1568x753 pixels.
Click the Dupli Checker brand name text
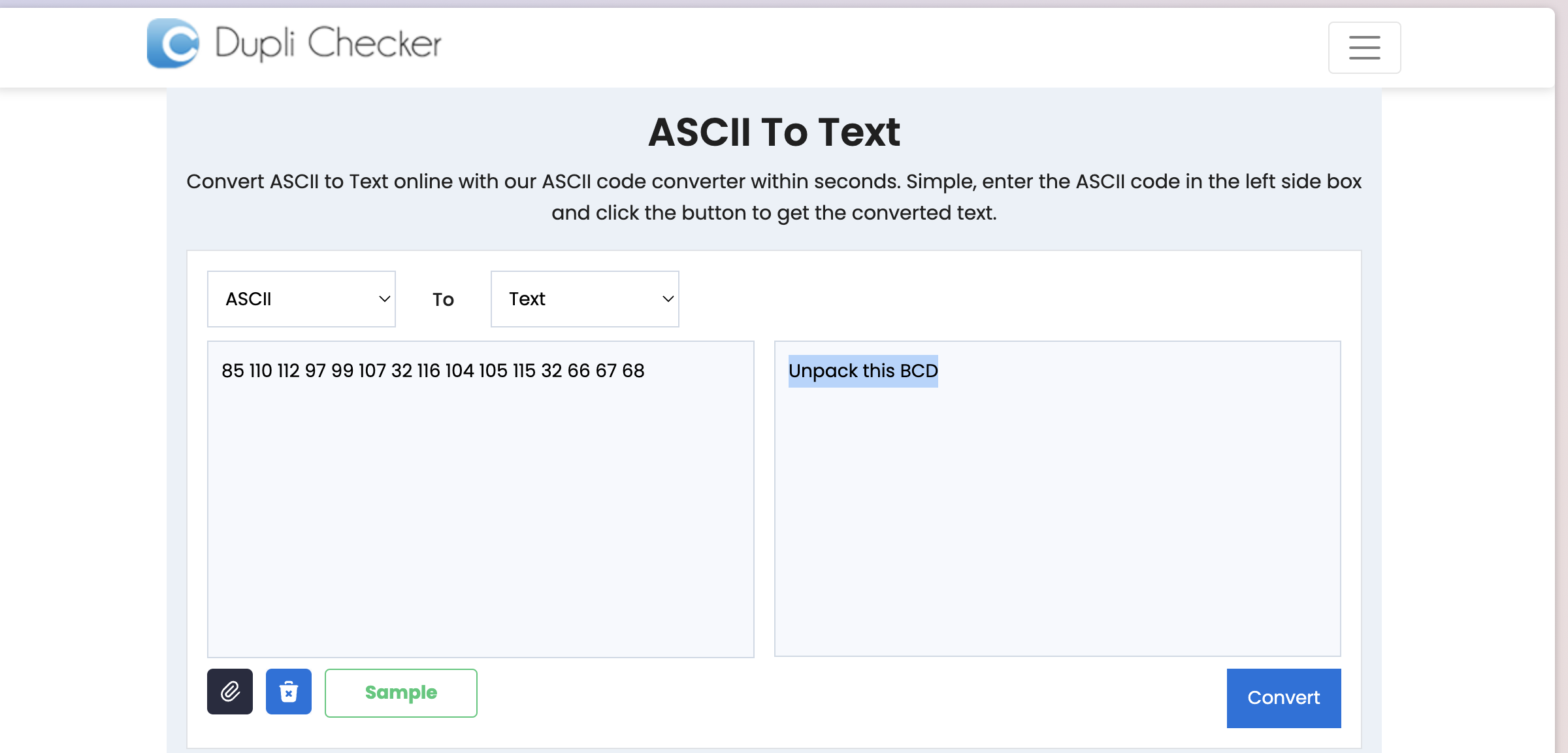(328, 43)
